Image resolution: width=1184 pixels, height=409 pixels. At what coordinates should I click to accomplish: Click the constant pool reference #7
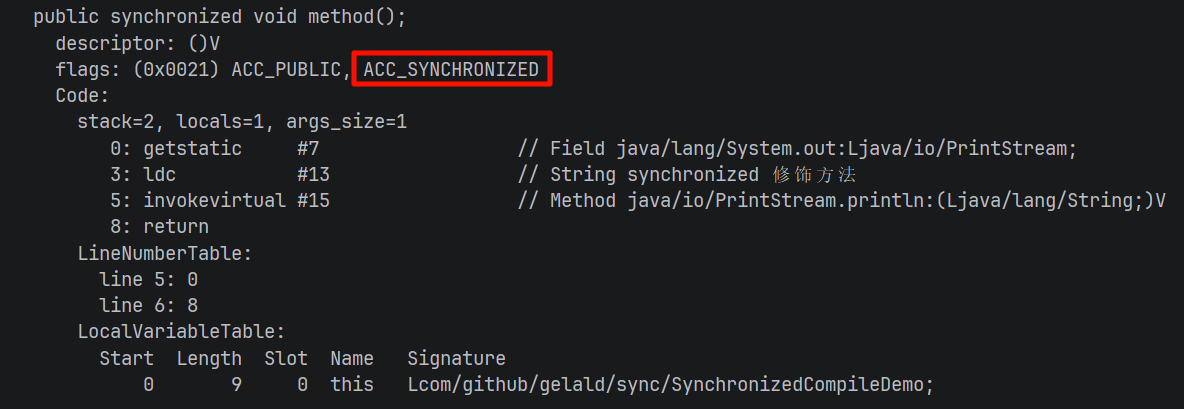(308, 149)
